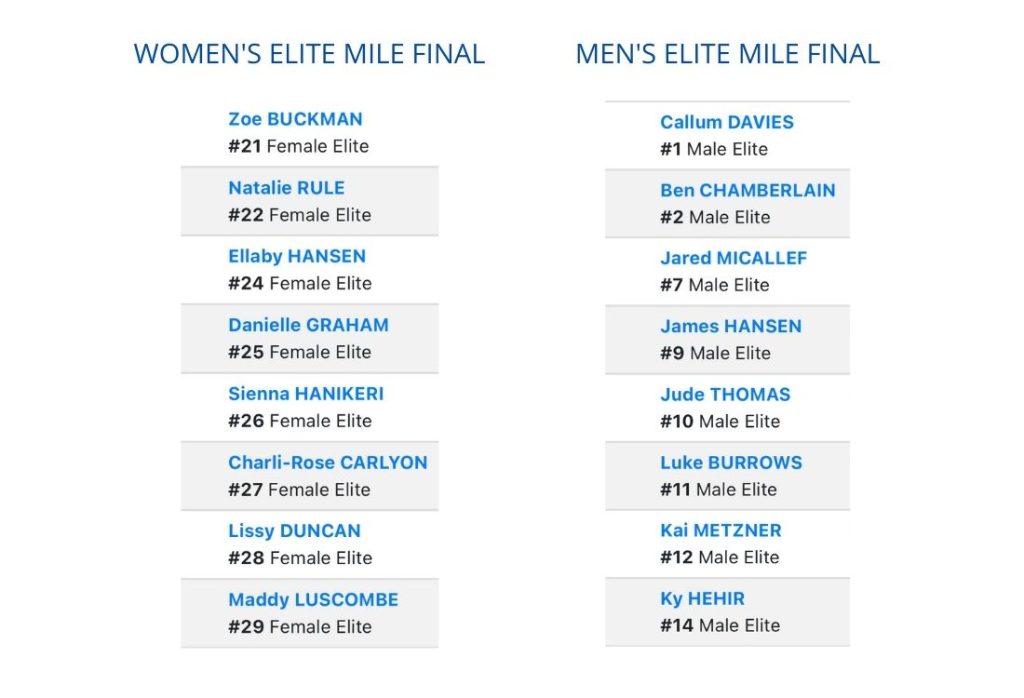Click Women's Elite Mile Final heading
This screenshot has height=698, width=1024.
[x=310, y=54]
